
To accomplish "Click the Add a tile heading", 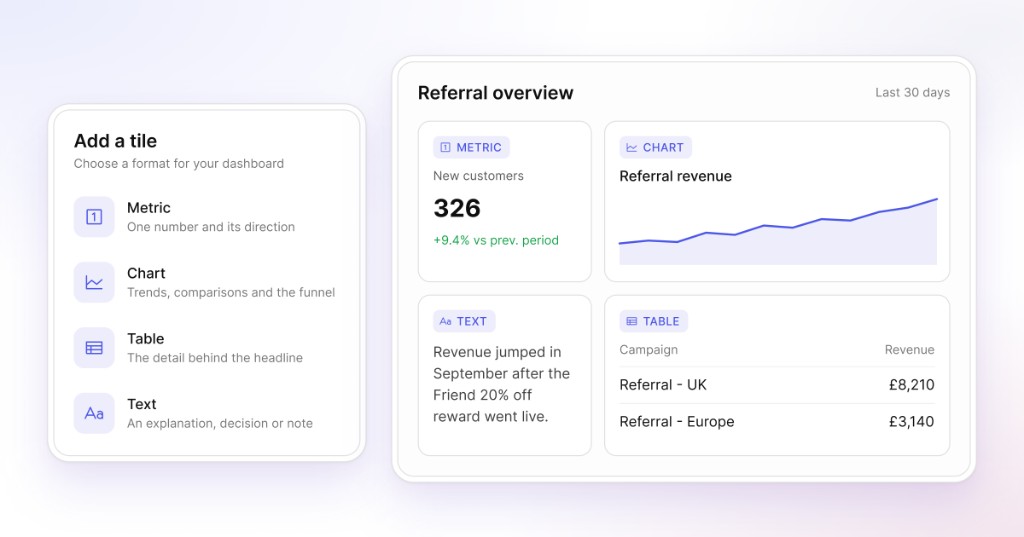I will tap(115, 141).
